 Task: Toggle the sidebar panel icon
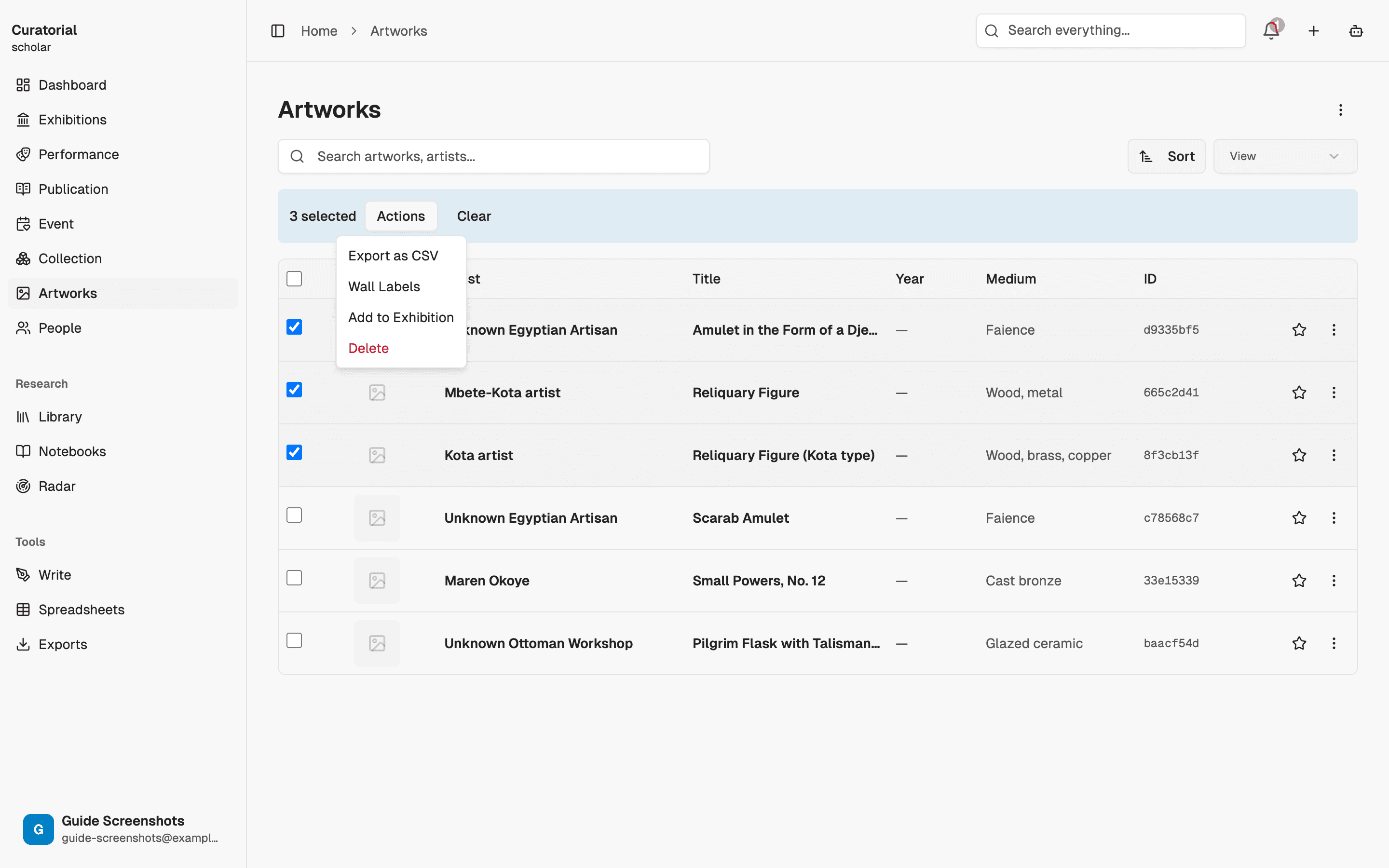coord(278,31)
